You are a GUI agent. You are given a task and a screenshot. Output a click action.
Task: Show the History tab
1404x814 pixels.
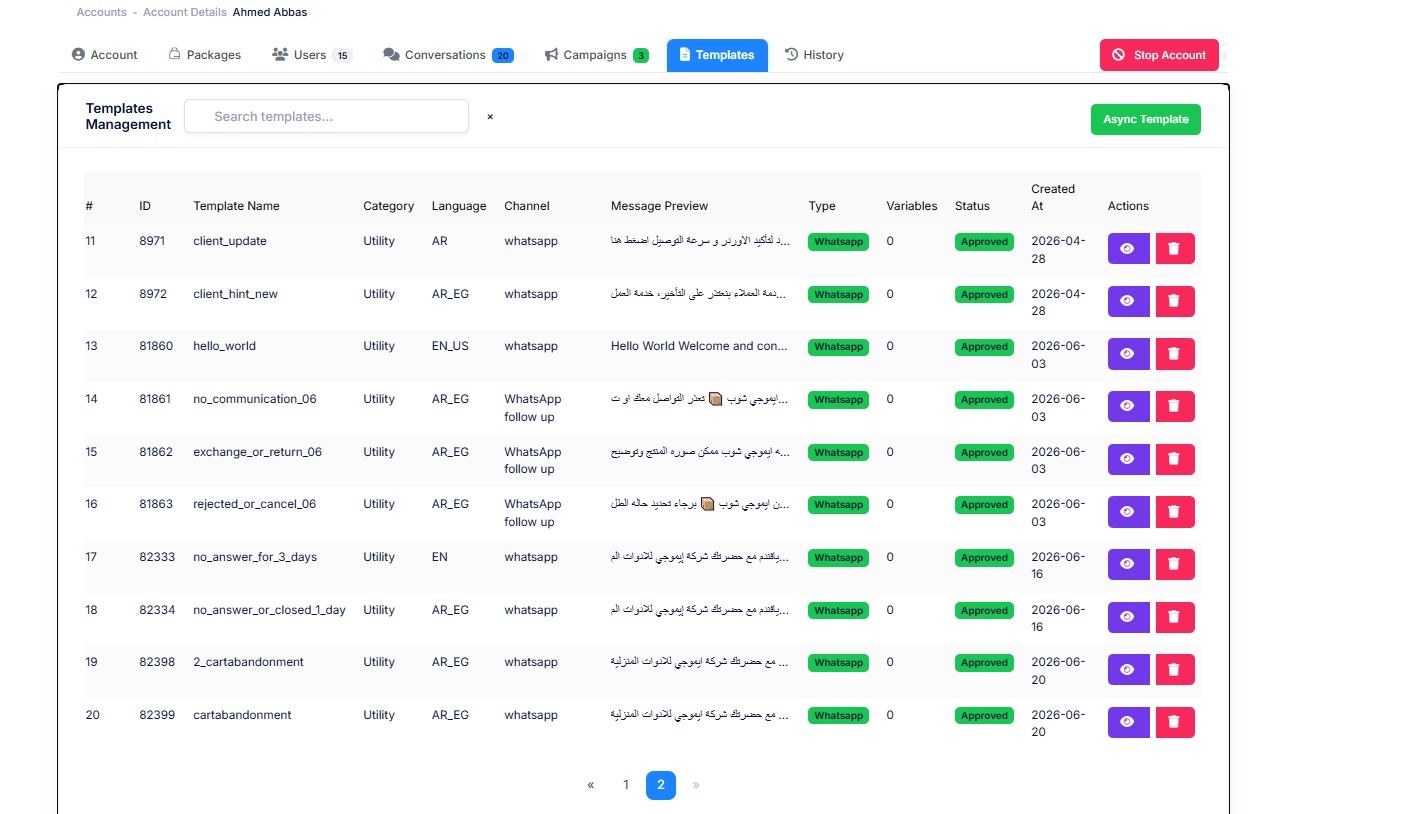pyautogui.click(x=814, y=55)
